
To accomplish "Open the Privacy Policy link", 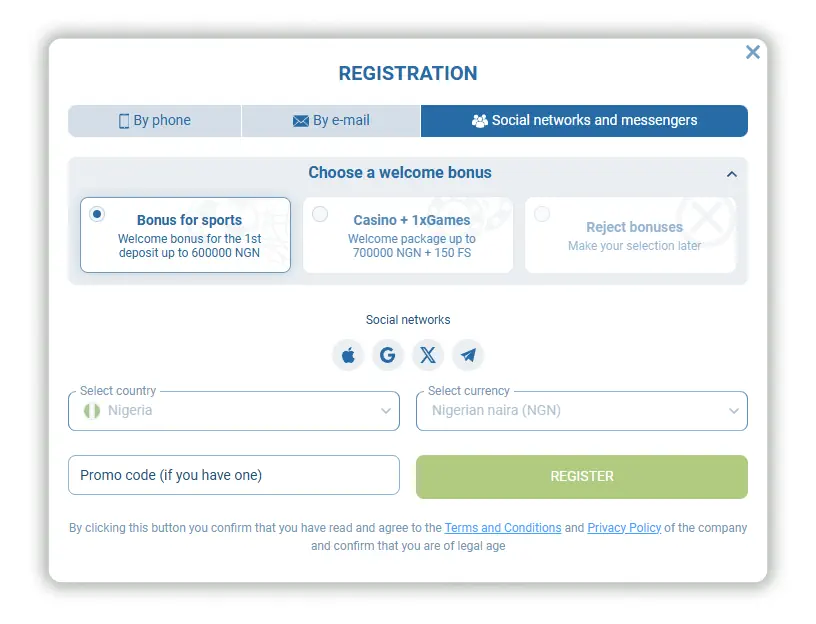I will (624, 527).
